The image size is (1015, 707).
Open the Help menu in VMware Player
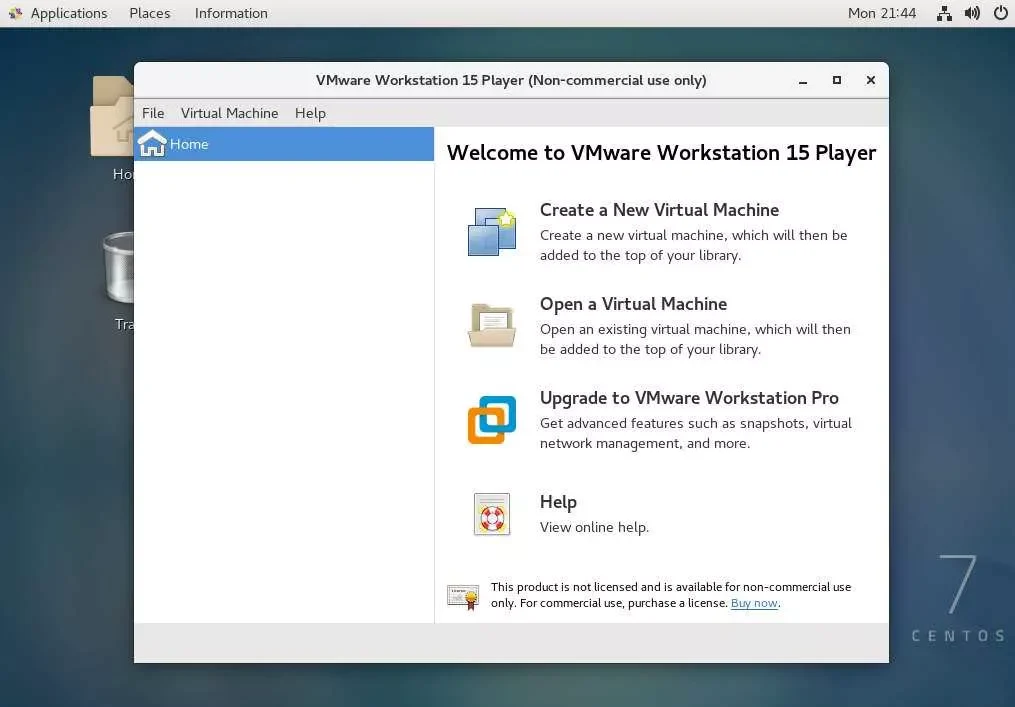tap(310, 113)
